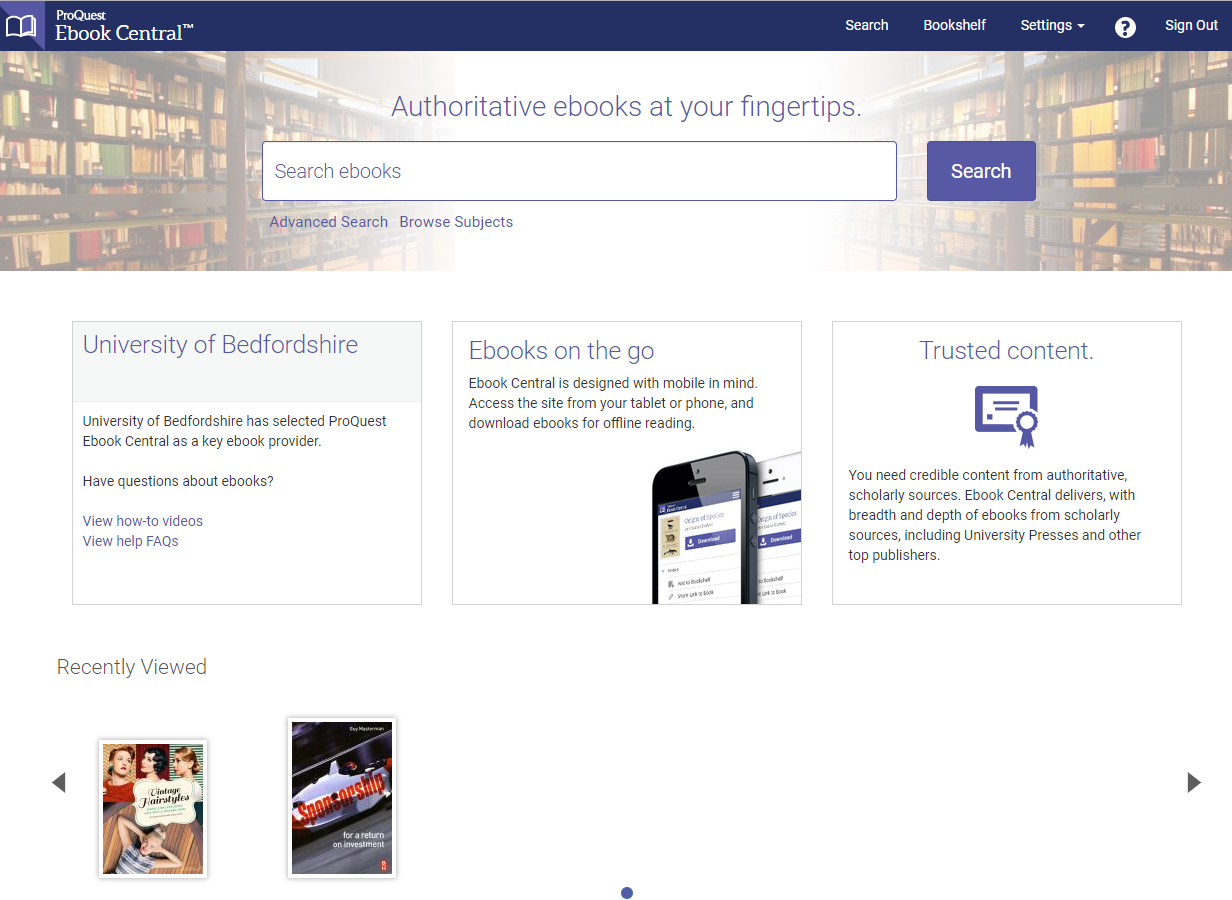Focus the Search ebooks input field
Viewport: 1232px width, 900px height.
pyautogui.click(x=579, y=171)
